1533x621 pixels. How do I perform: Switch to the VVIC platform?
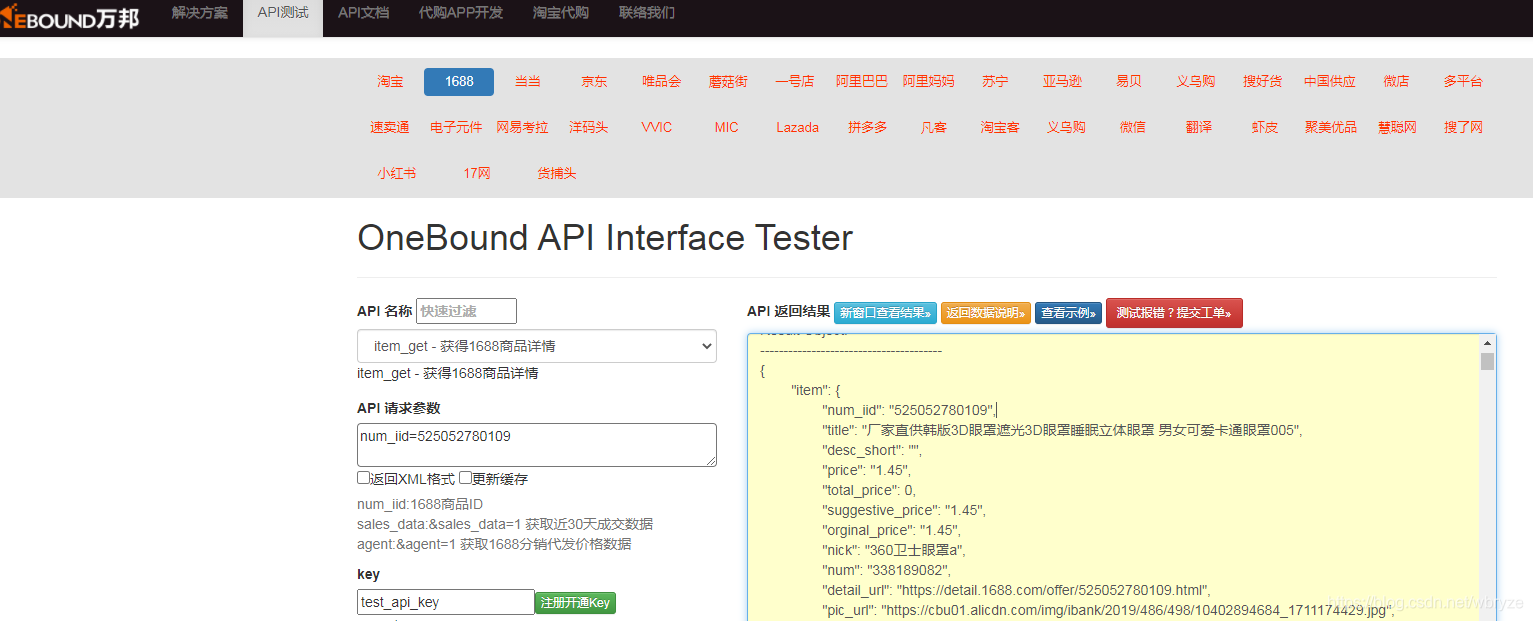coord(657,128)
